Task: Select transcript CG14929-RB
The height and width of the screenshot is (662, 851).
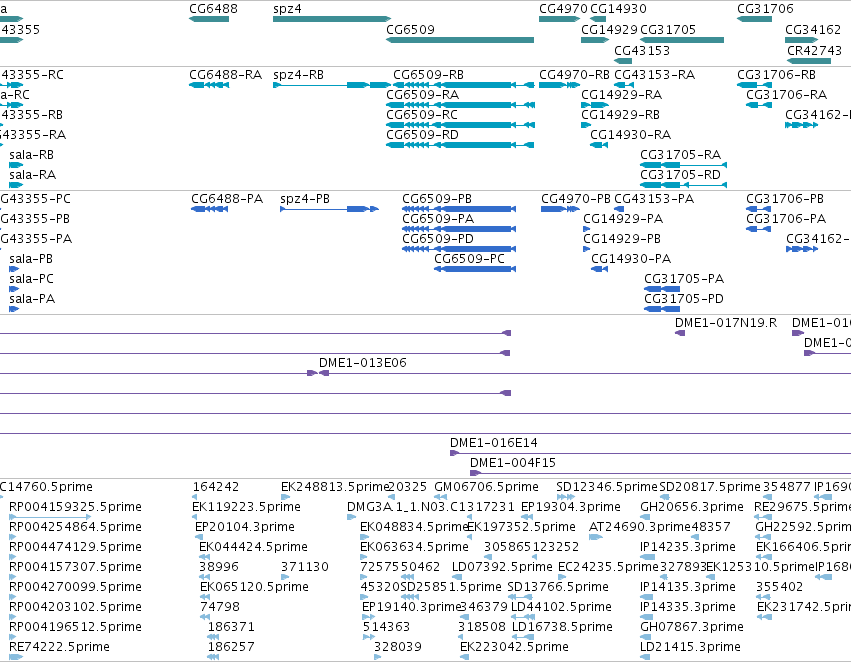Action: pyautogui.click(x=620, y=114)
